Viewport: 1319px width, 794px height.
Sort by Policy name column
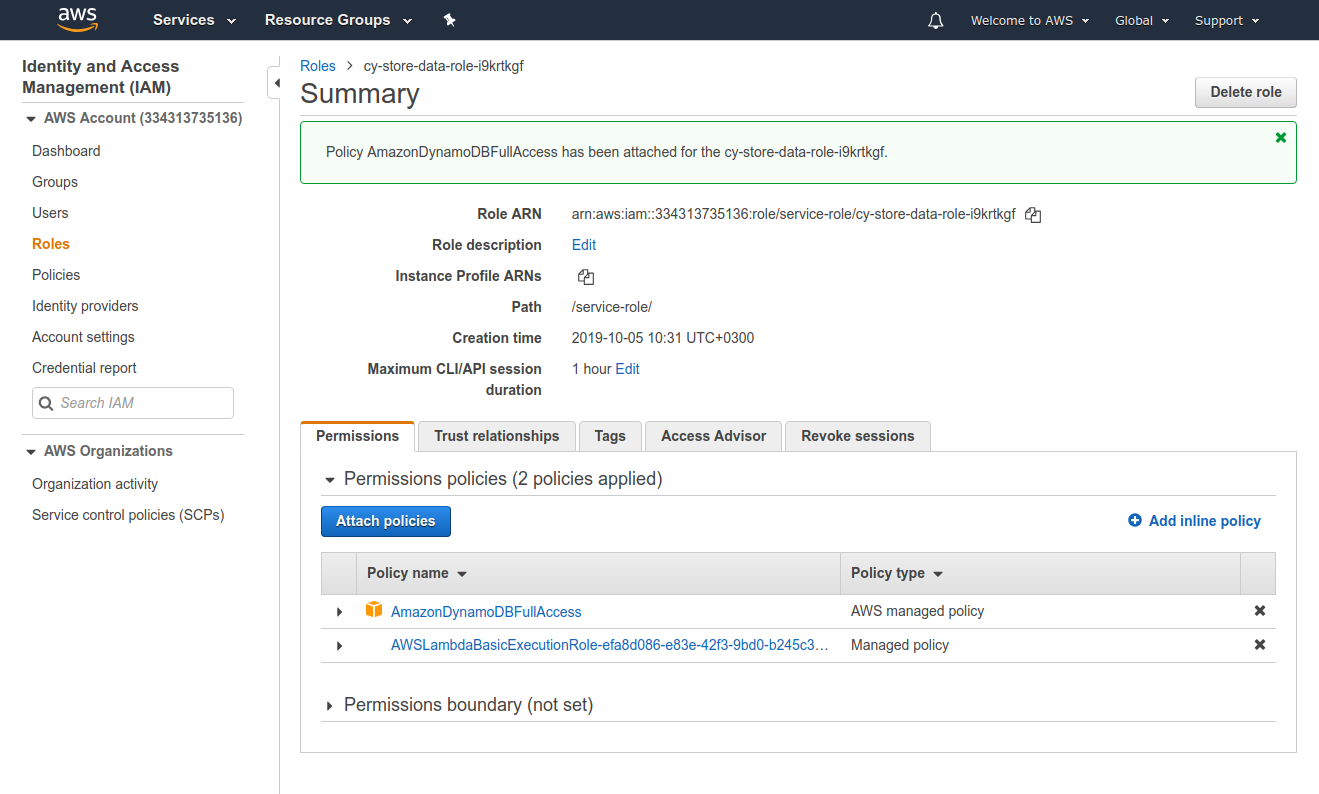pyautogui.click(x=417, y=573)
